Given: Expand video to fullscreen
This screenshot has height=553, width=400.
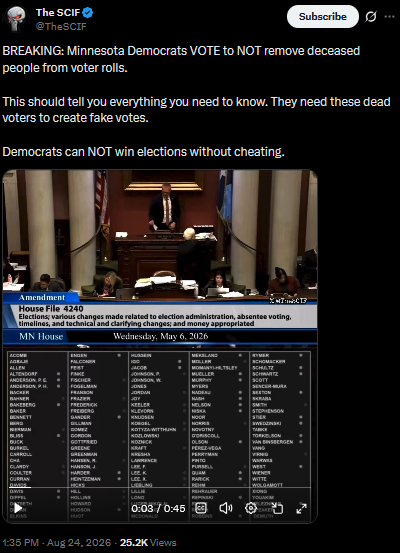Looking at the screenshot, I should (301, 508).
